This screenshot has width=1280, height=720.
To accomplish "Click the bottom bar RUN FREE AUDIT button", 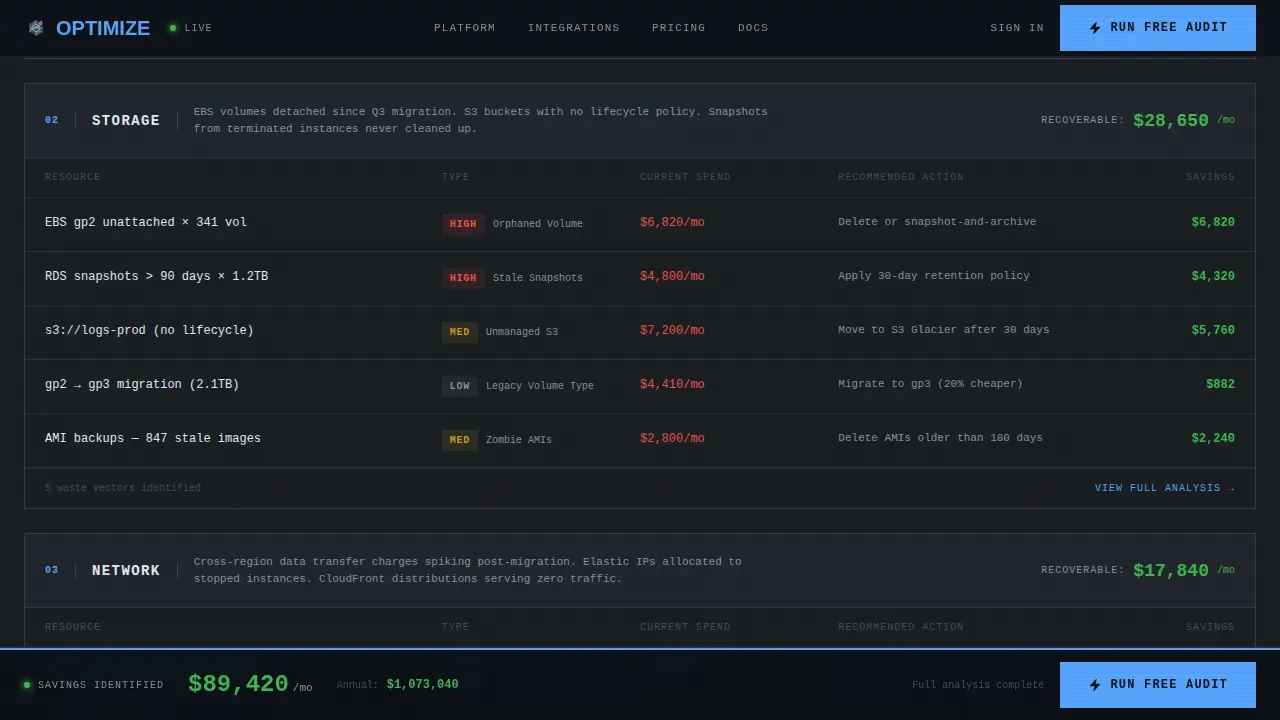I will point(1158,685).
